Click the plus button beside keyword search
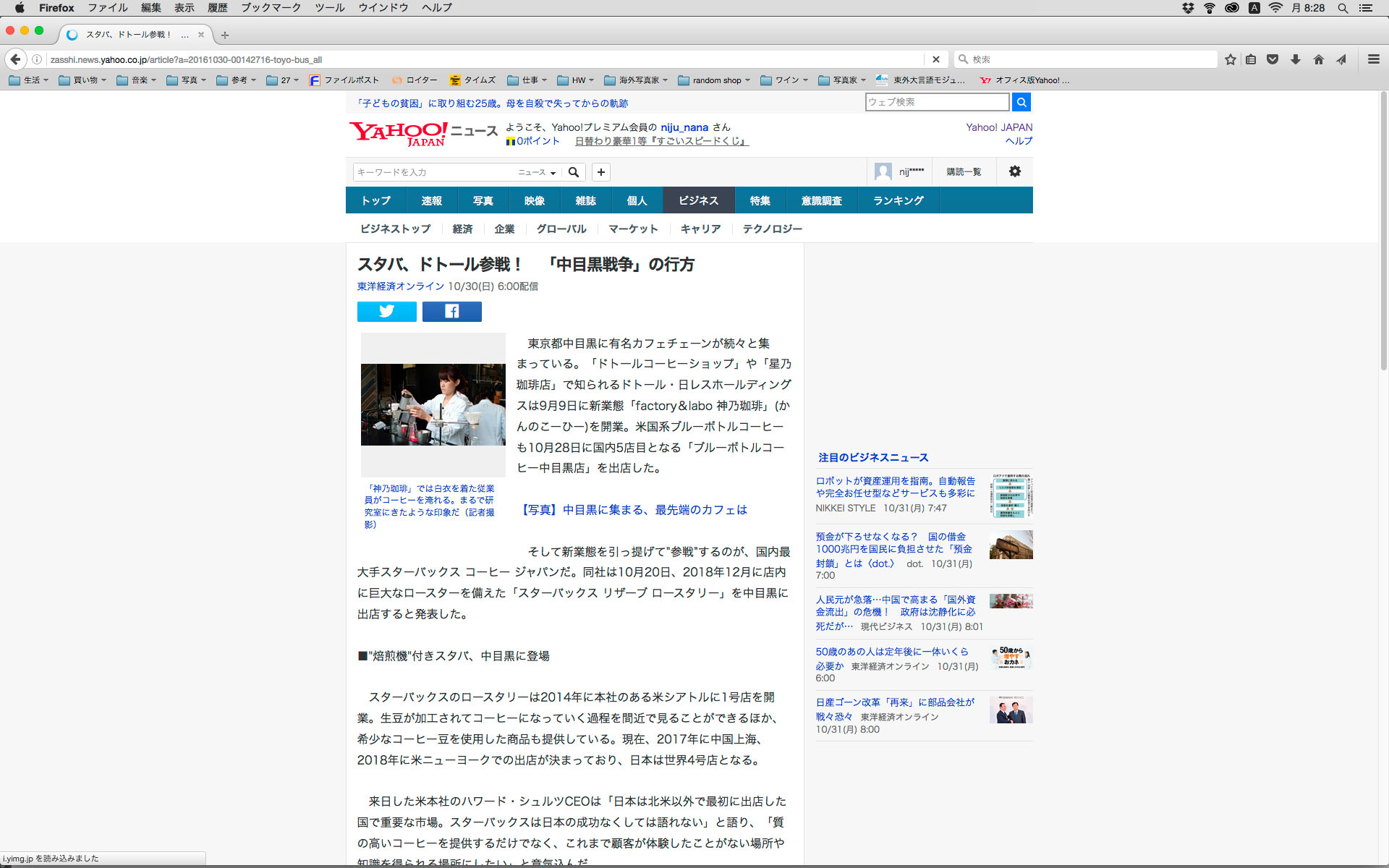 (600, 172)
